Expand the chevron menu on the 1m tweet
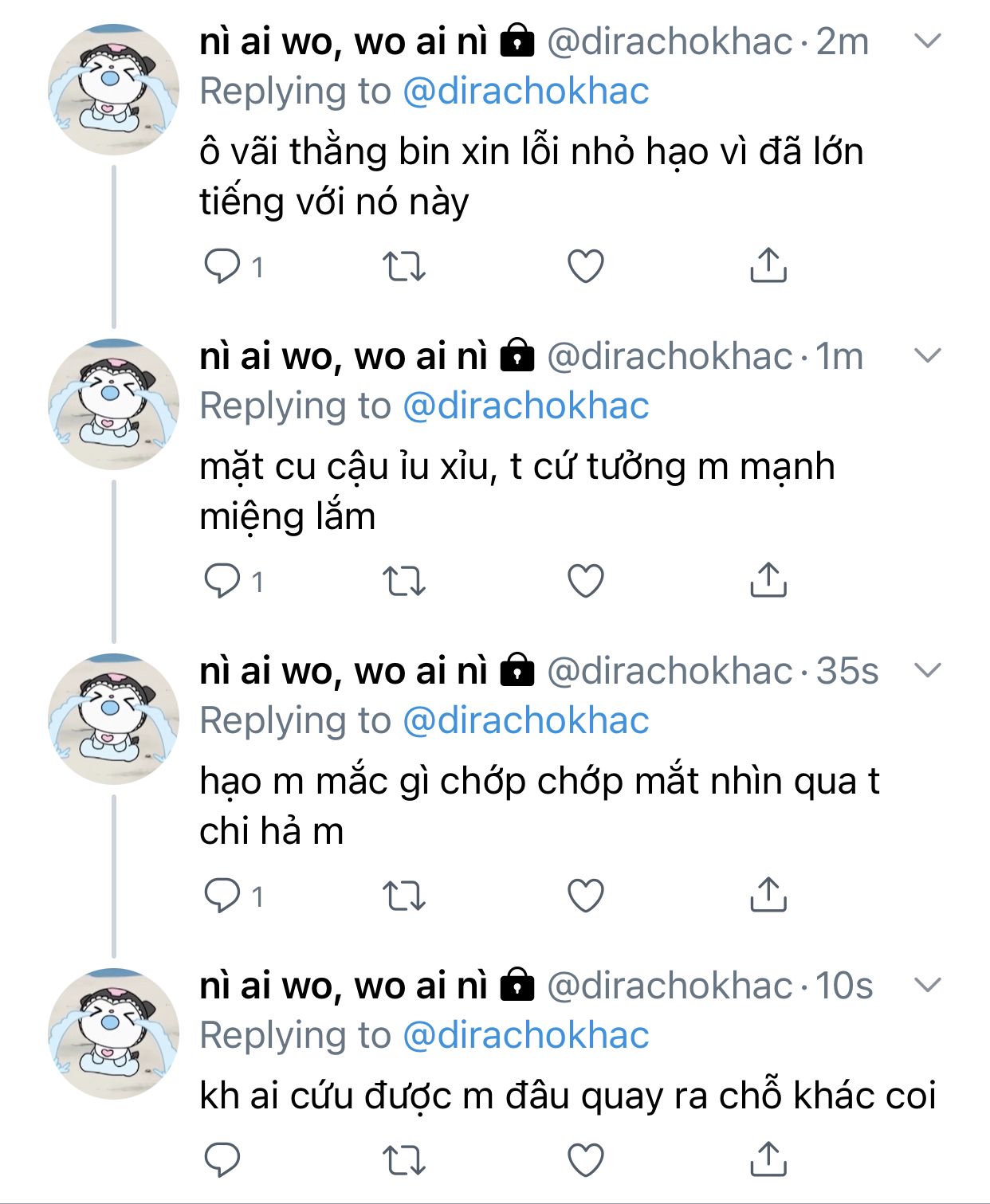990x1204 pixels. (929, 355)
